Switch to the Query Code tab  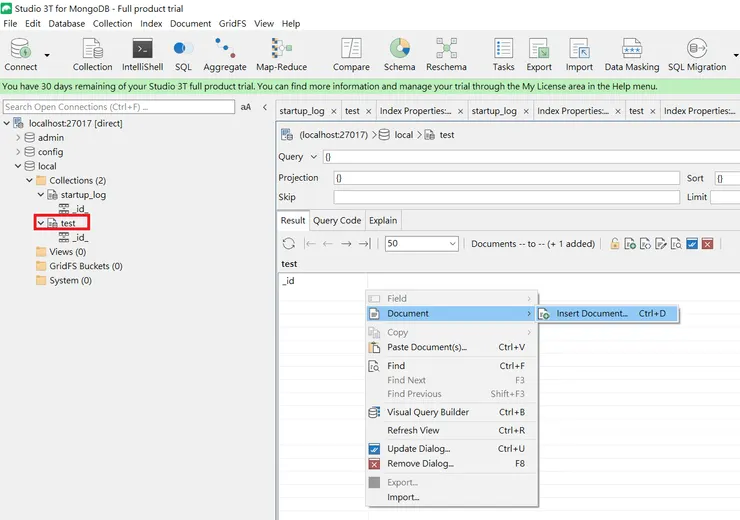pos(337,220)
